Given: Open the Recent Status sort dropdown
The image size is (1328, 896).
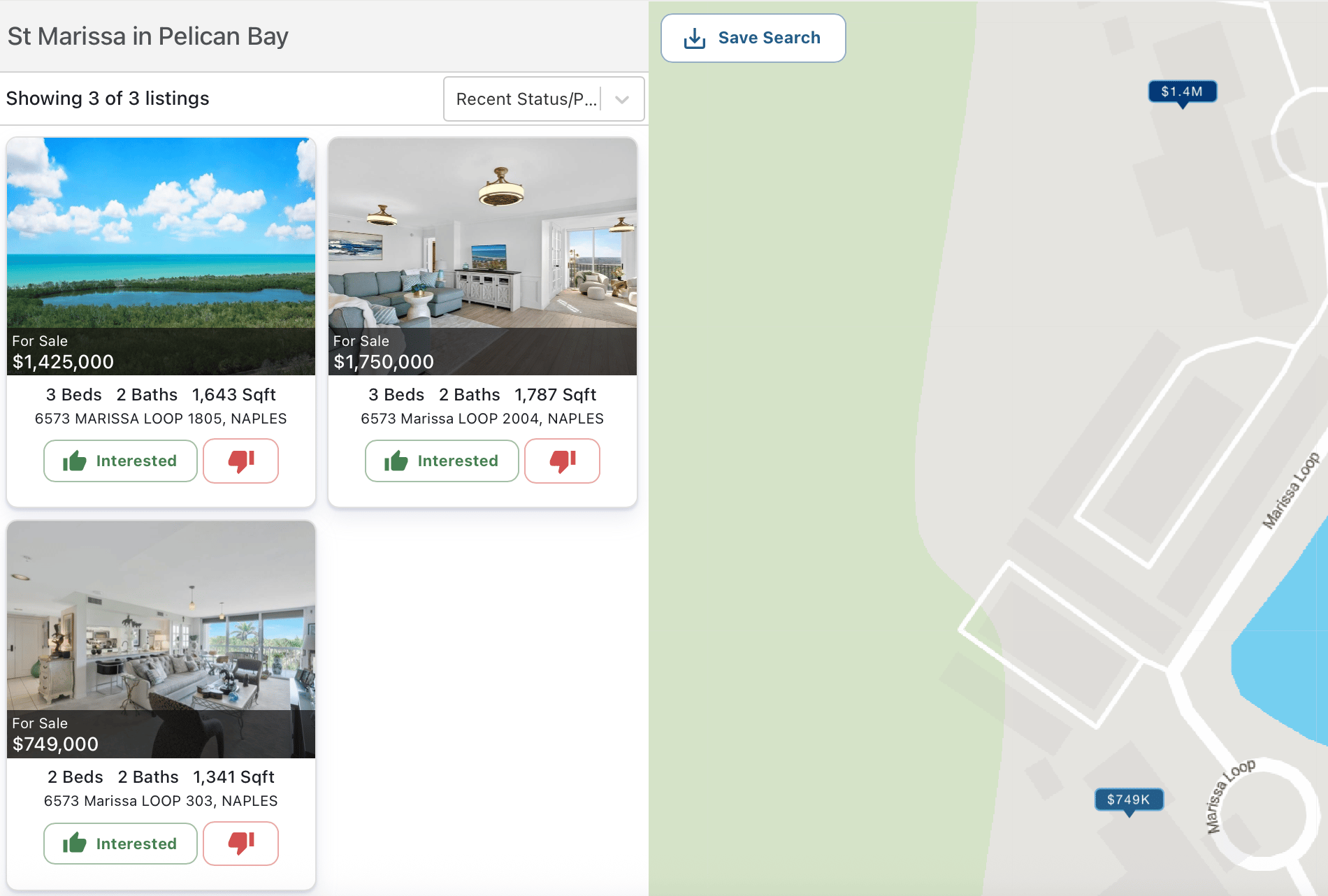Looking at the screenshot, I should [526, 99].
